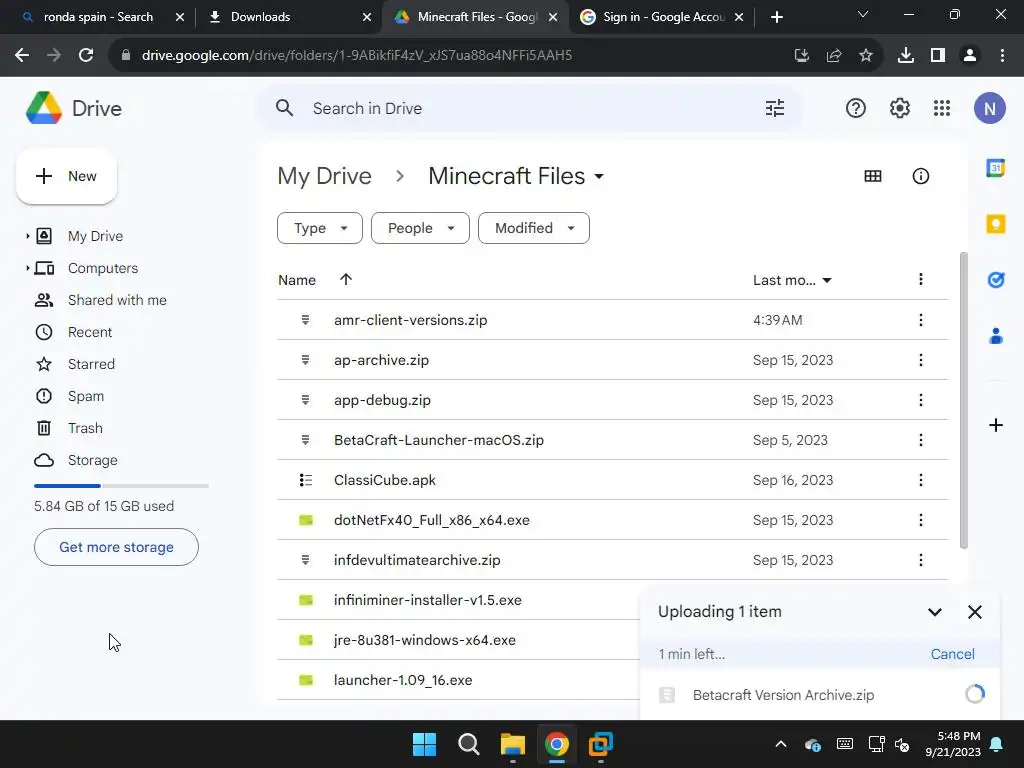Open more actions for dotNetFx40_Full_x86_x64.exe
Image resolution: width=1024 pixels, height=768 pixels.
(x=920, y=520)
